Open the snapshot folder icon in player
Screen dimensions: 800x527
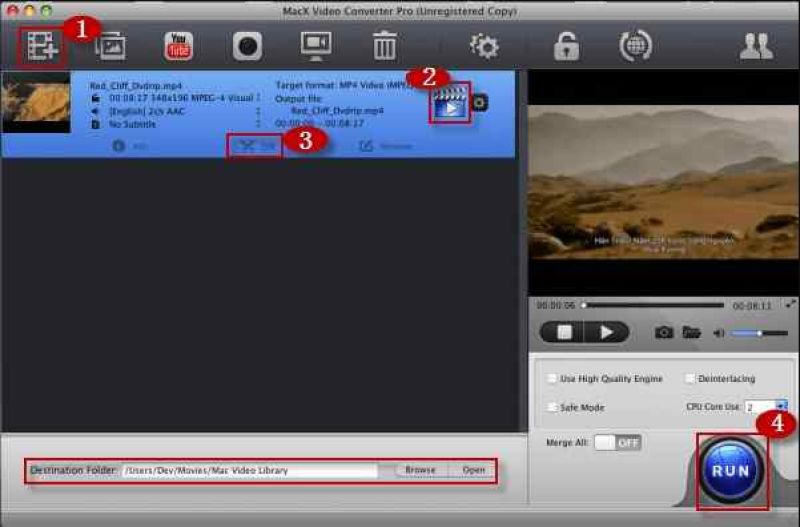click(691, 333)
